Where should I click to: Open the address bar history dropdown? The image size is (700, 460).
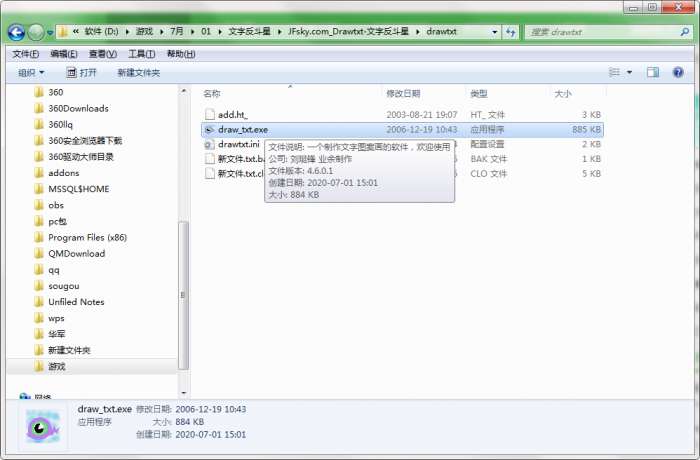494,32
